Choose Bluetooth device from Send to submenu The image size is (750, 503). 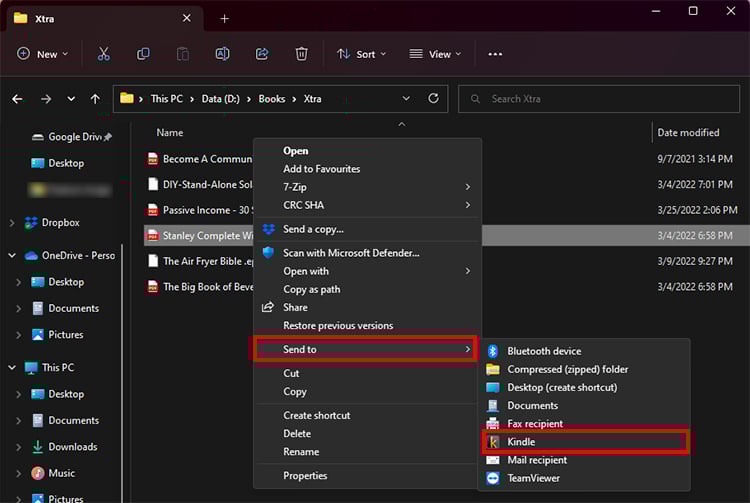[x=543, y=351]
